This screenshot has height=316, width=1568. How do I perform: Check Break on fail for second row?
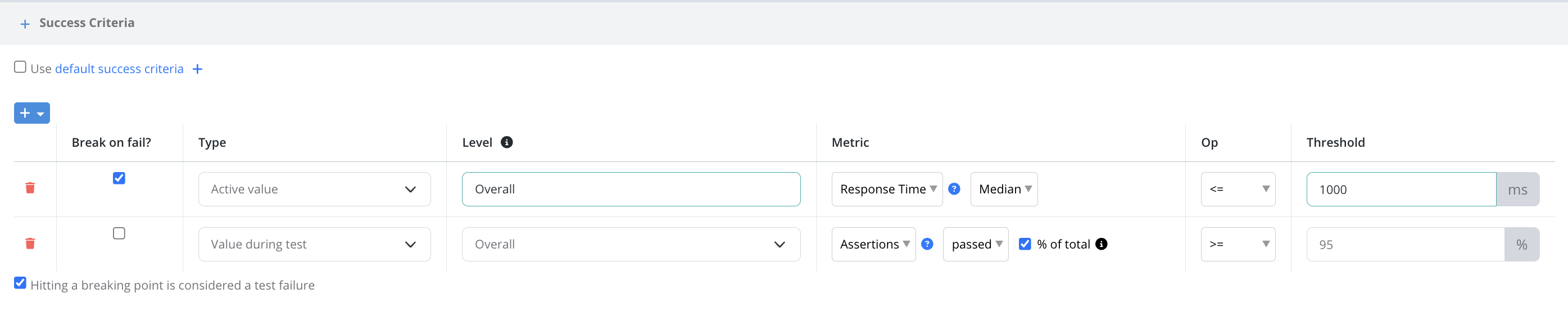(x=119, y=234)
